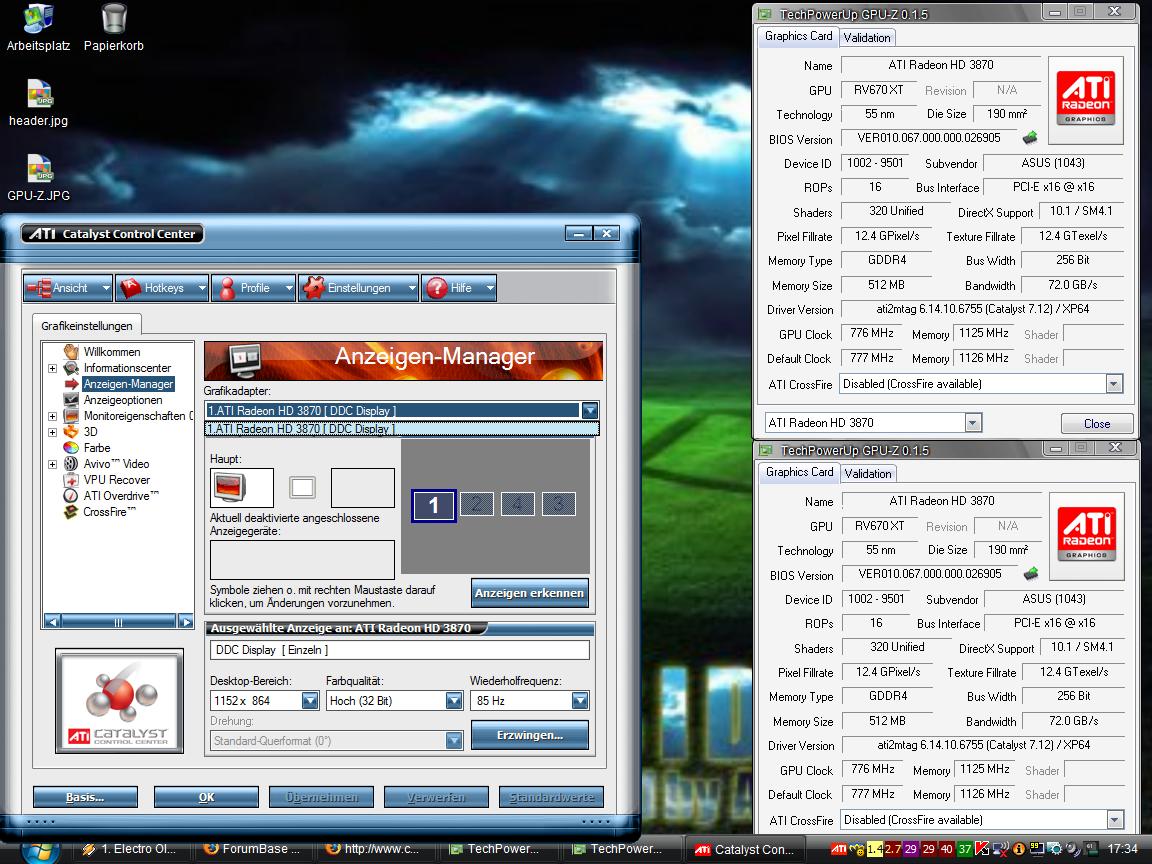
Task: Select display 1 box in layout area
Action: (x=433, y=505)
